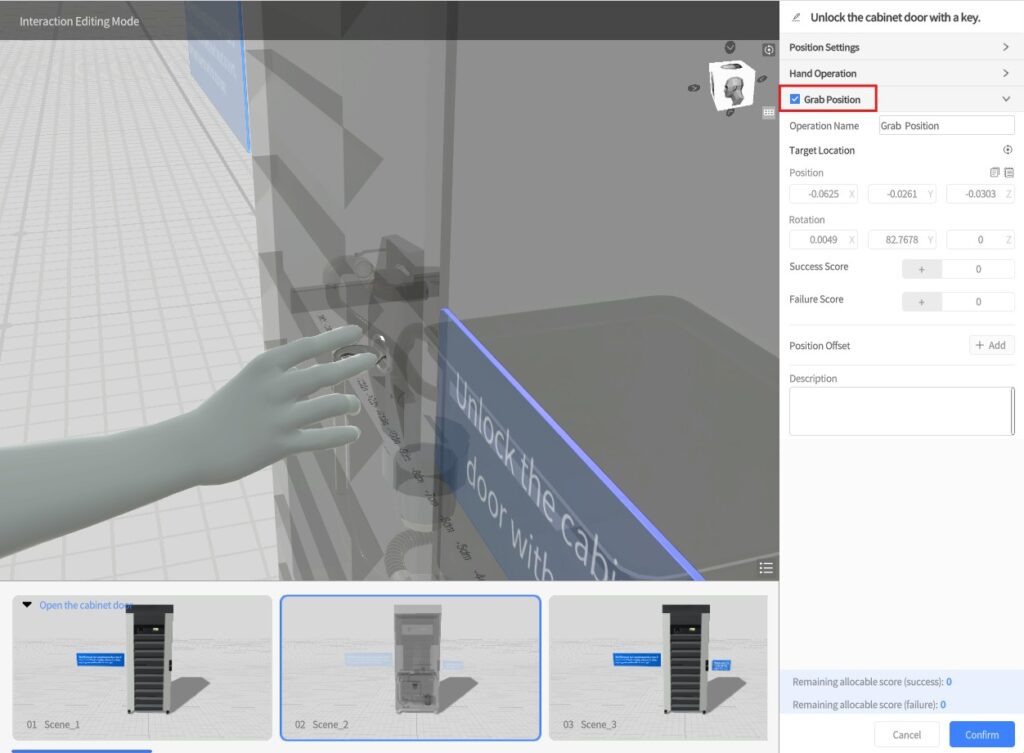Click the view cube orientation gizmo
1024x753 pixels.
pyautogui.click(x=733, y=86)
